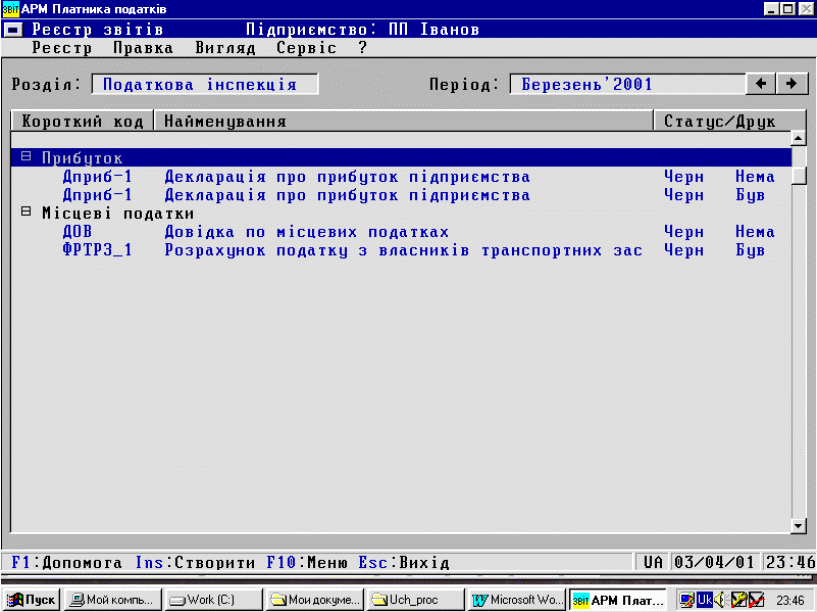Click the Esc:Вихід shortcut in status bar
Image resolution: width=817 pixels, height=612 pixels.
pos(404,563)
